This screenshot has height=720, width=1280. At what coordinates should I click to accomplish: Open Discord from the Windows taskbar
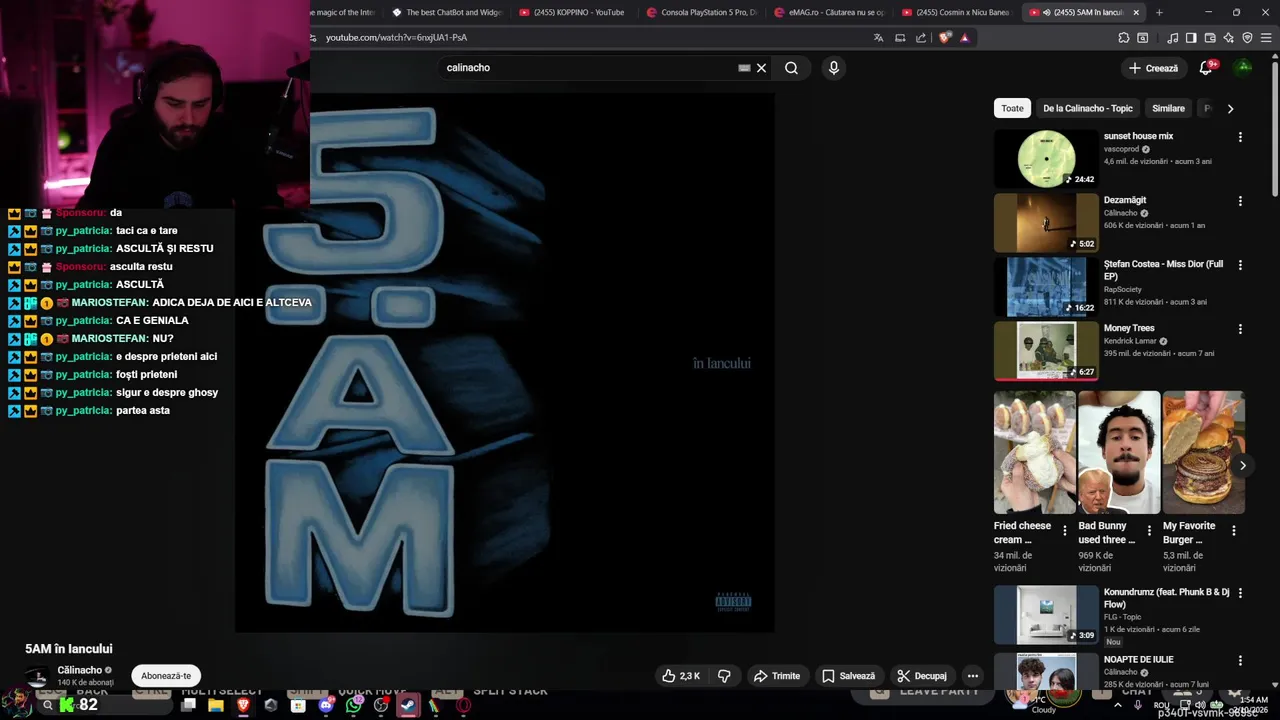(x=326, y=705)
